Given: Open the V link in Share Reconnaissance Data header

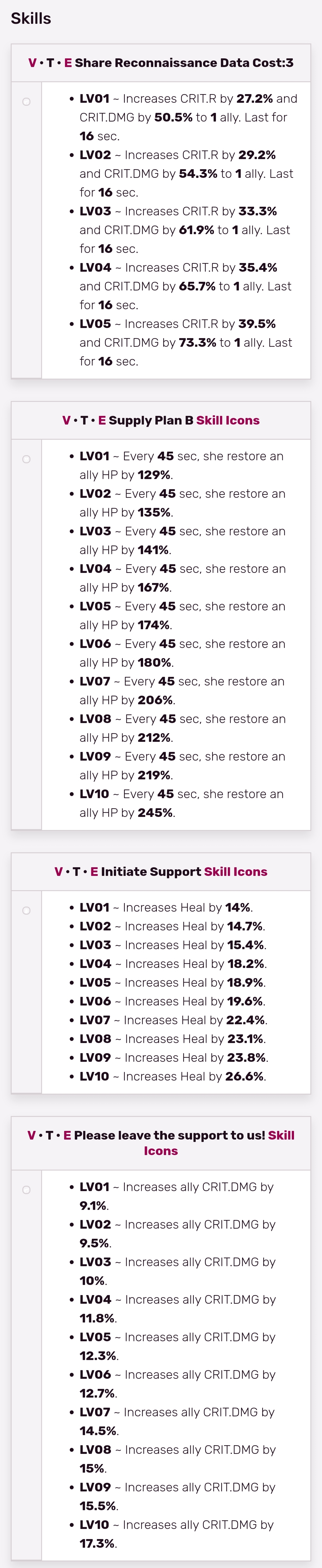Looking at the screenshot, I should (x=32, y=63).
